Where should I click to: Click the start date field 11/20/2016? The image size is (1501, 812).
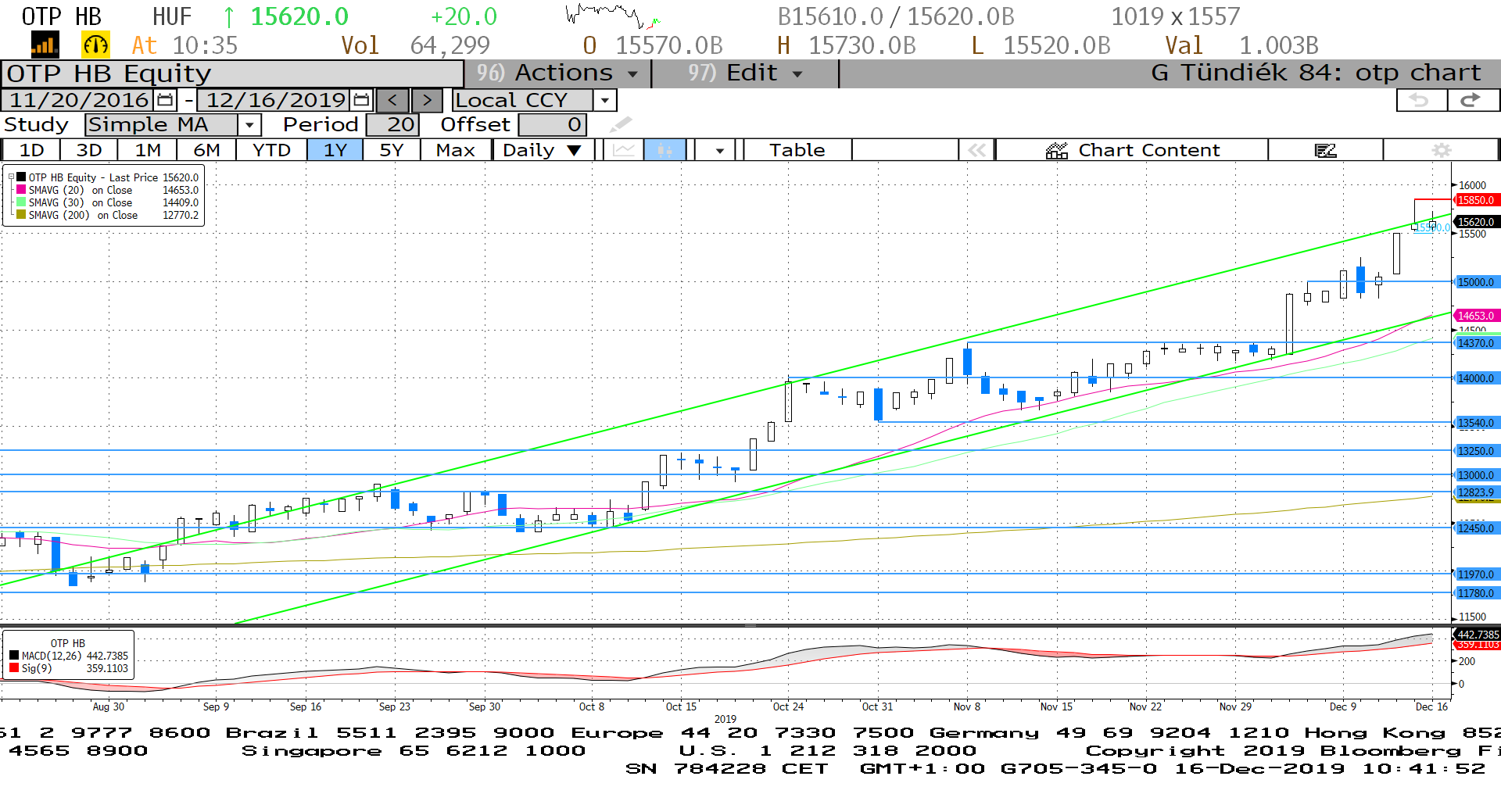click(79, 100)
